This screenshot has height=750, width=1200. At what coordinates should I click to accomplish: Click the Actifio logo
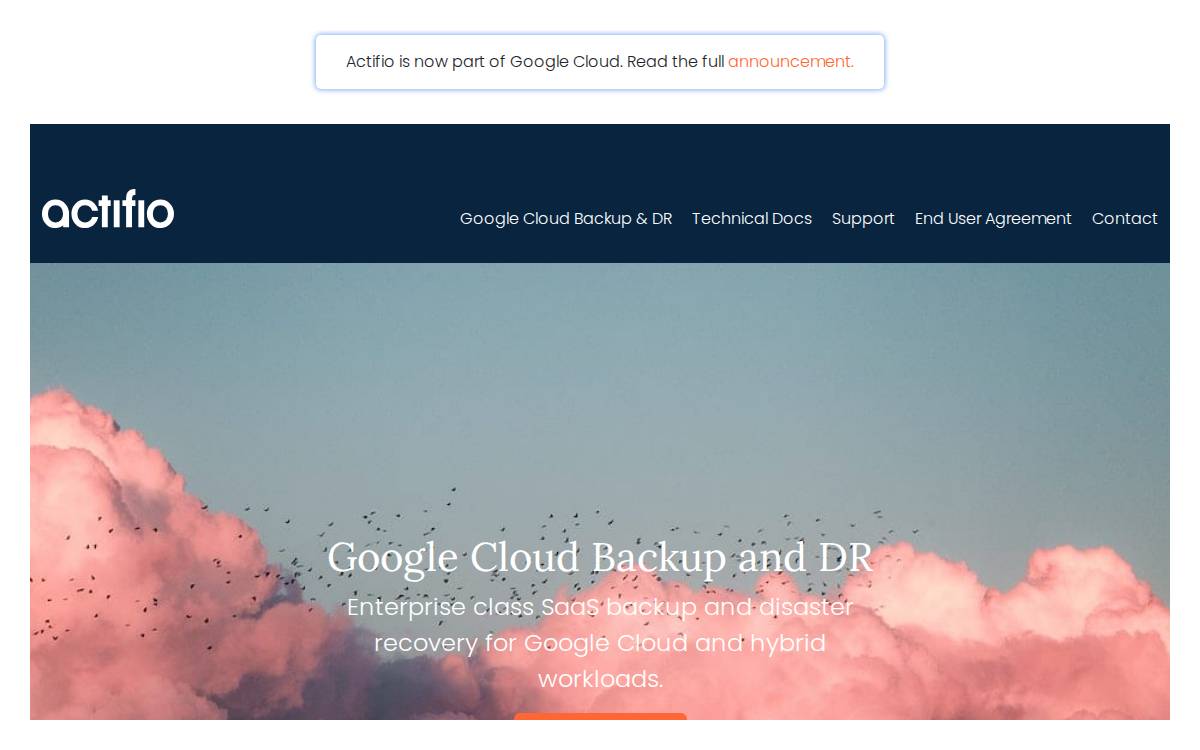[x=108, y=211]
